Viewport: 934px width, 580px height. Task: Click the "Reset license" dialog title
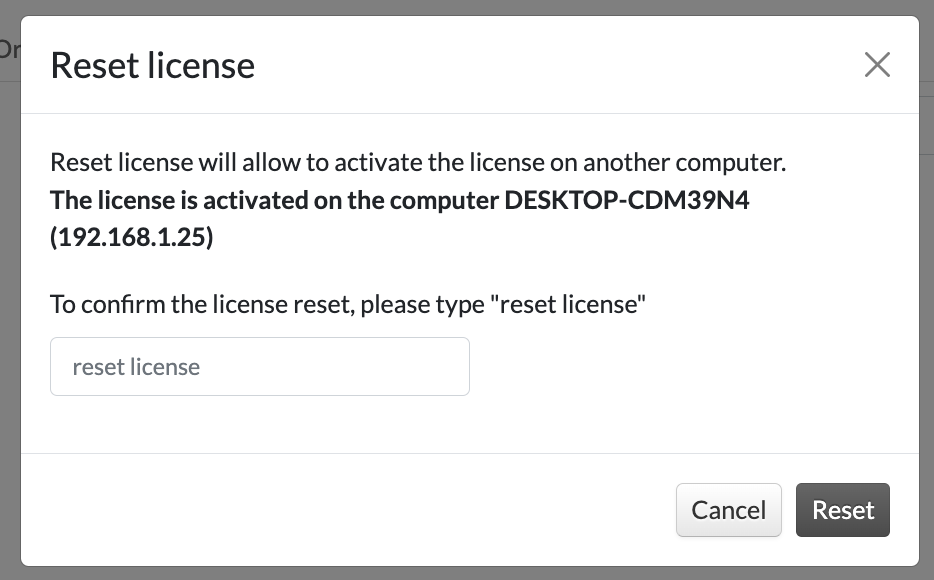click(x=153, y=66)
